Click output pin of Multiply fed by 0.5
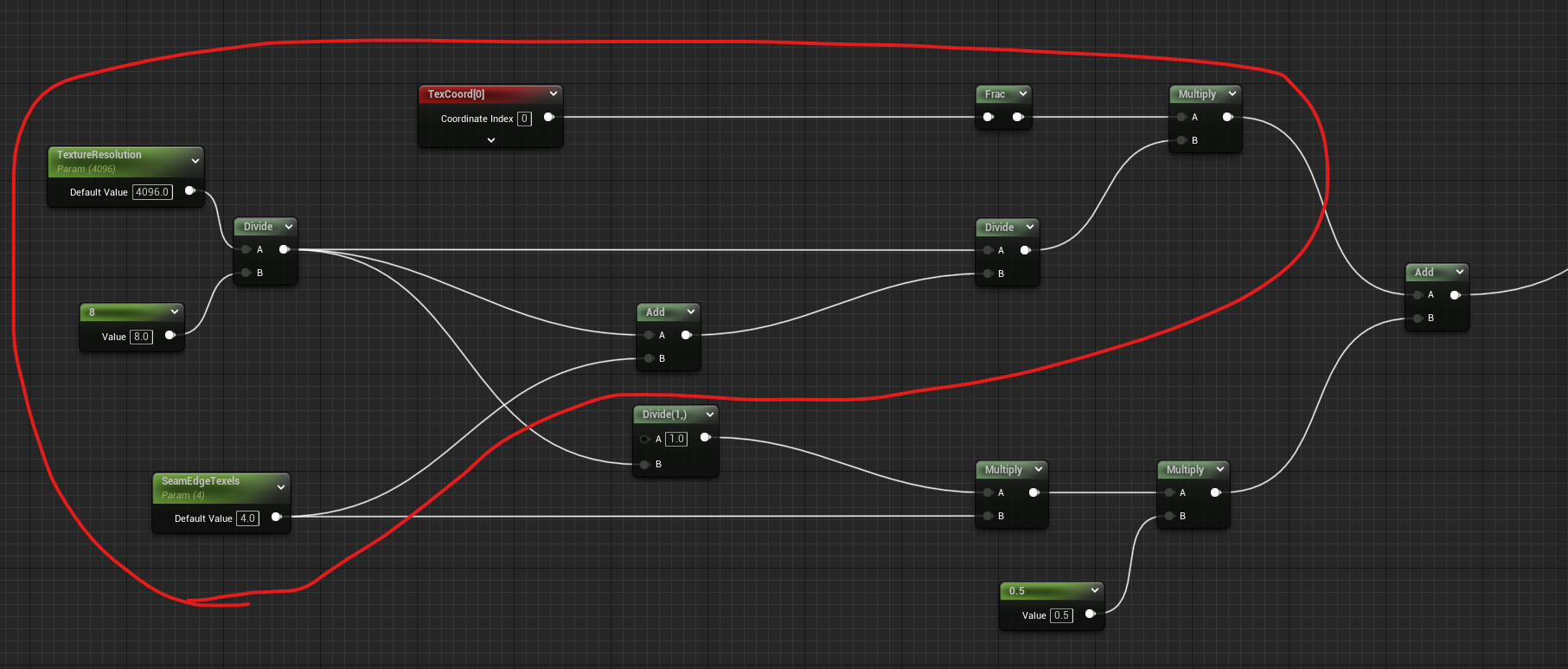Screen dimensions: 1568x669 coord(1215,492)
